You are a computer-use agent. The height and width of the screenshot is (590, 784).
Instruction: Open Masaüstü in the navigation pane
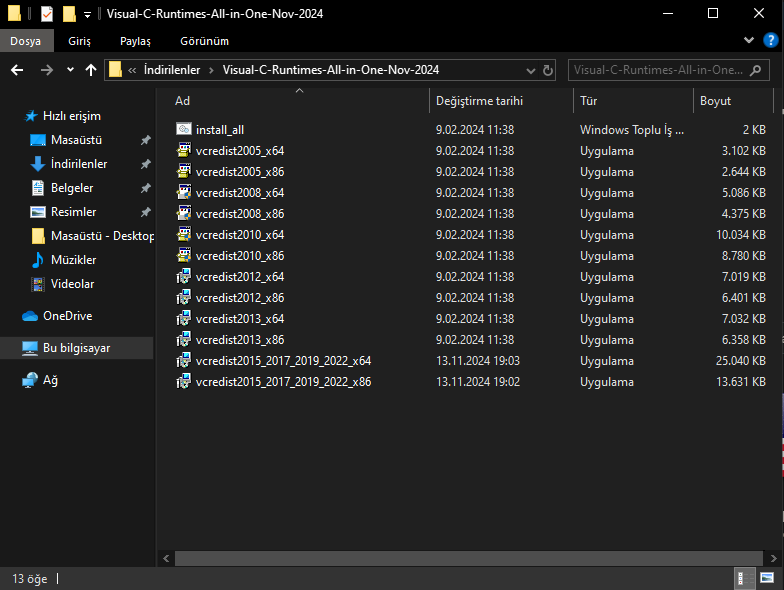pos(76,140)
